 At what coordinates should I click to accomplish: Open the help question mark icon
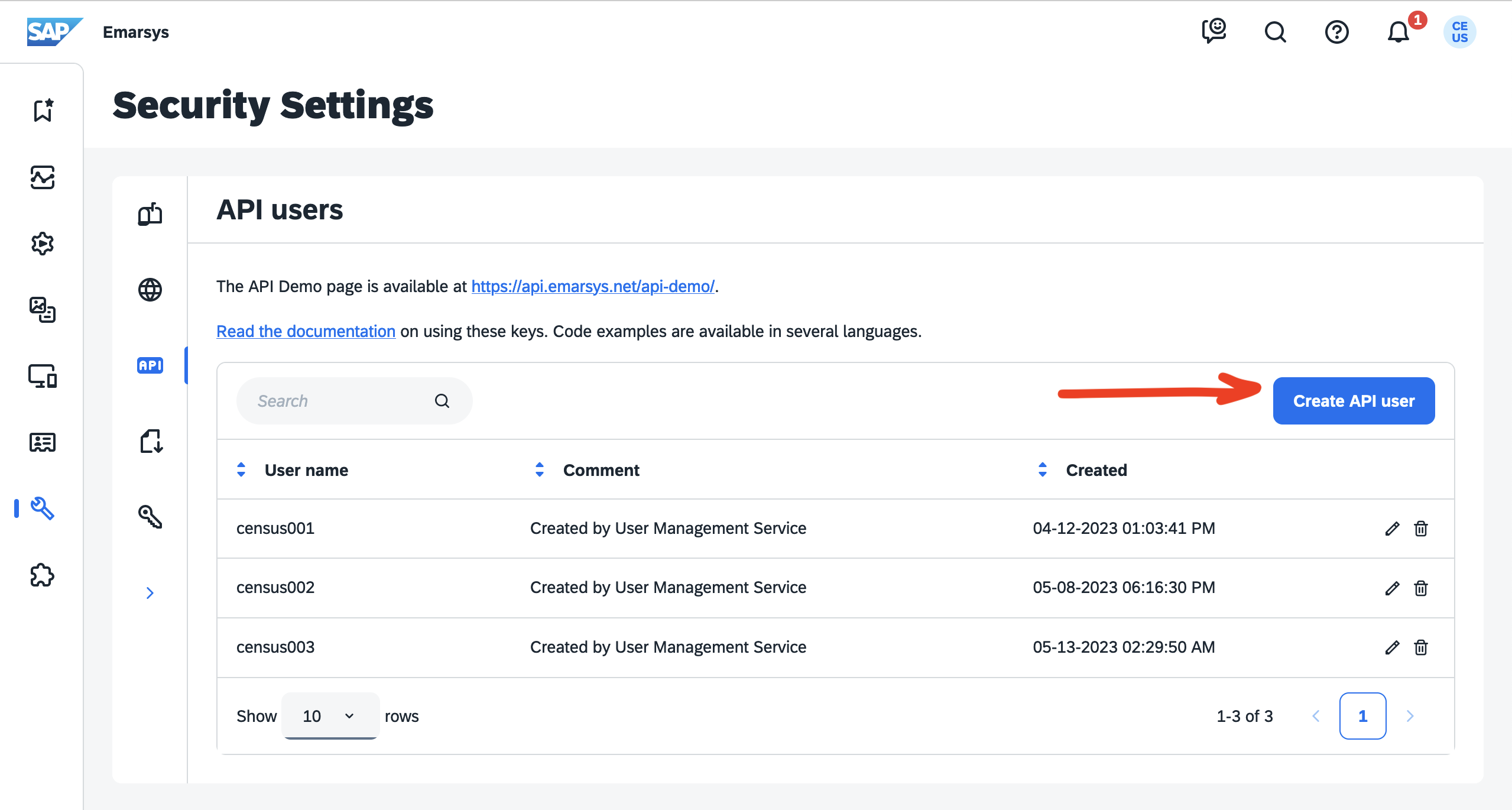coord(1336,32)
